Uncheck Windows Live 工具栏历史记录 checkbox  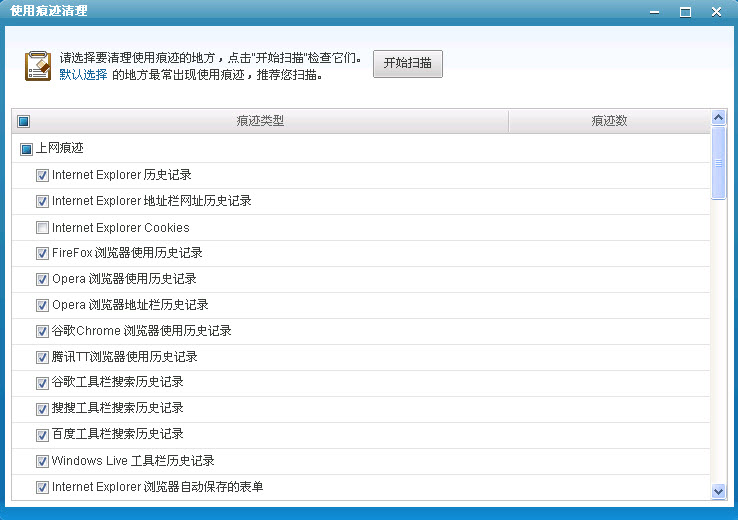(42, 461)
